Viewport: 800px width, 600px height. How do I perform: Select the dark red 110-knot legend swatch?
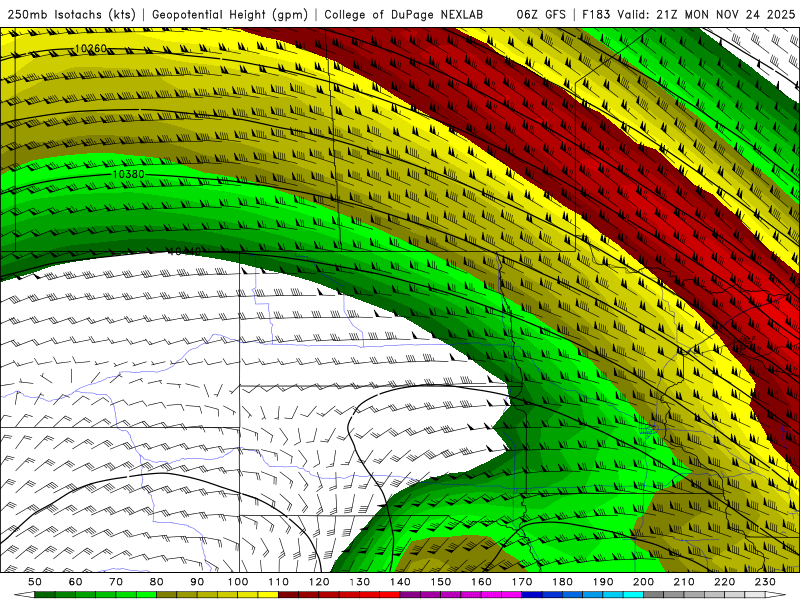(288, 595)
